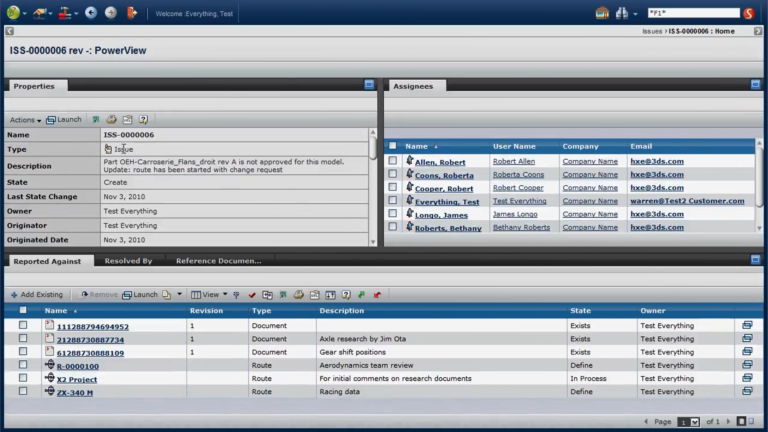
Task: Open the ZX-340 M route link
Action: (74, 392)
